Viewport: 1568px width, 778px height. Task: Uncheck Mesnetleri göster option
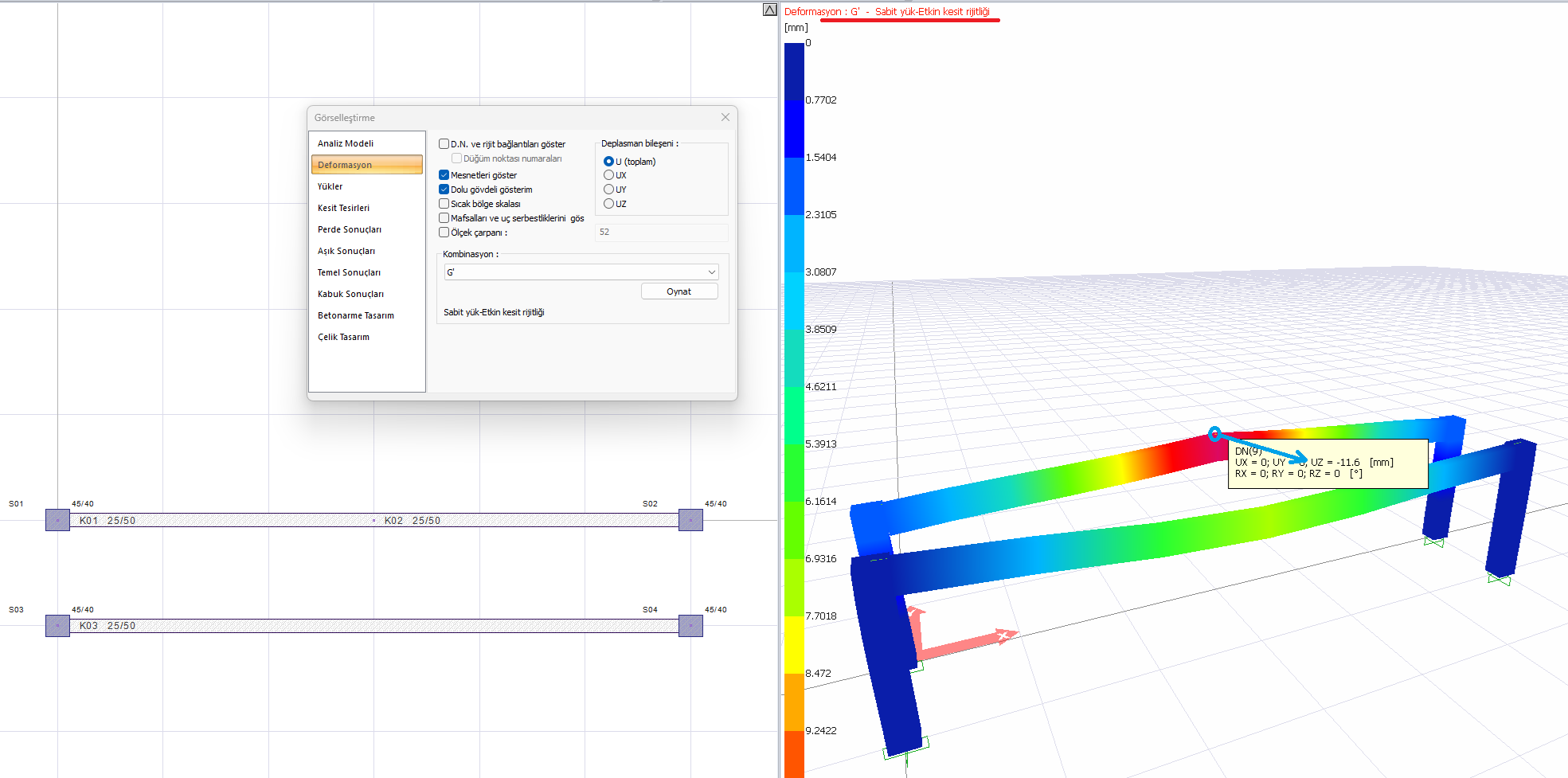click(444, 175)
